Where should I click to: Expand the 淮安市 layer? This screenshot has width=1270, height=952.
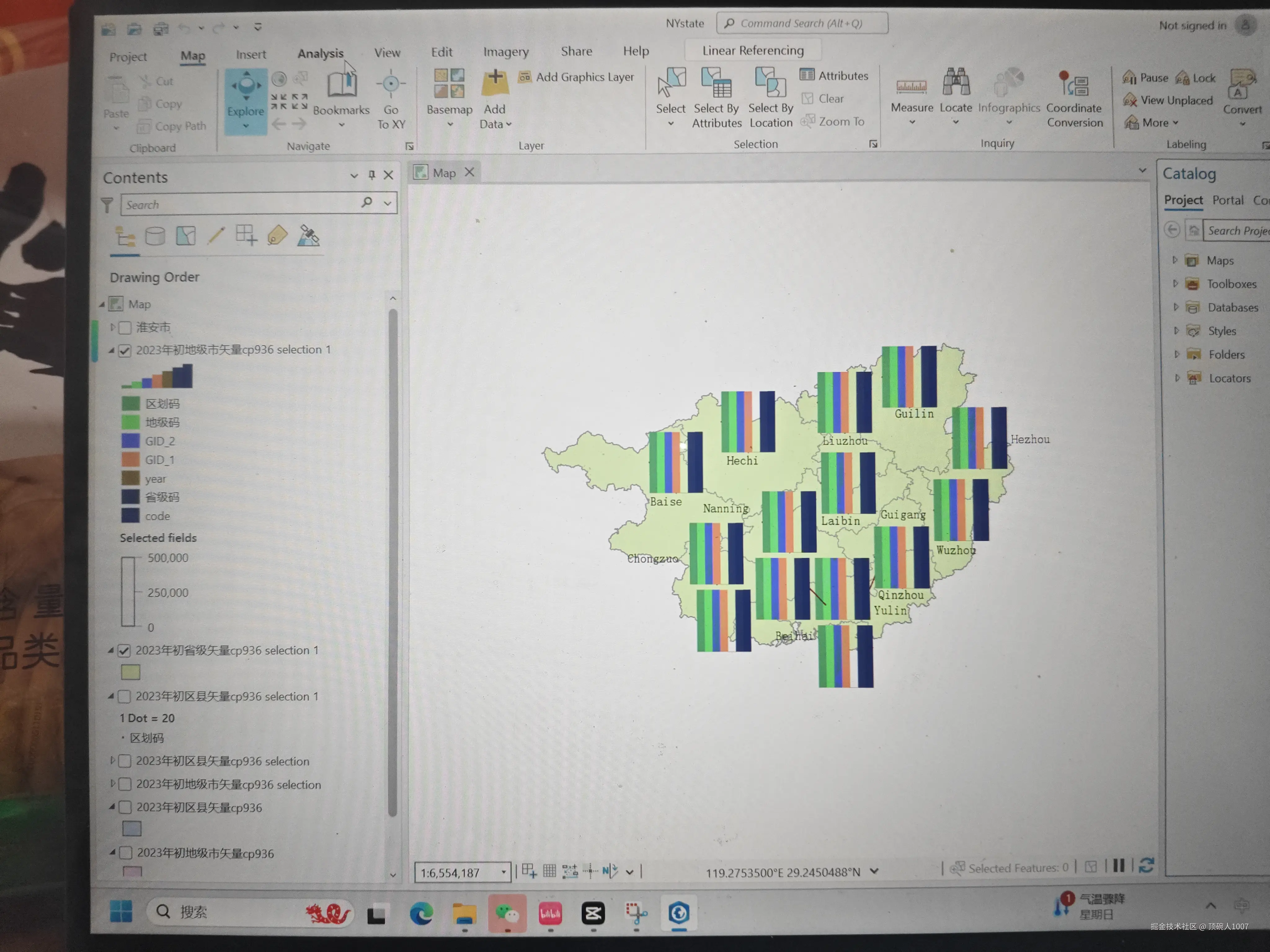coord(113,327)
